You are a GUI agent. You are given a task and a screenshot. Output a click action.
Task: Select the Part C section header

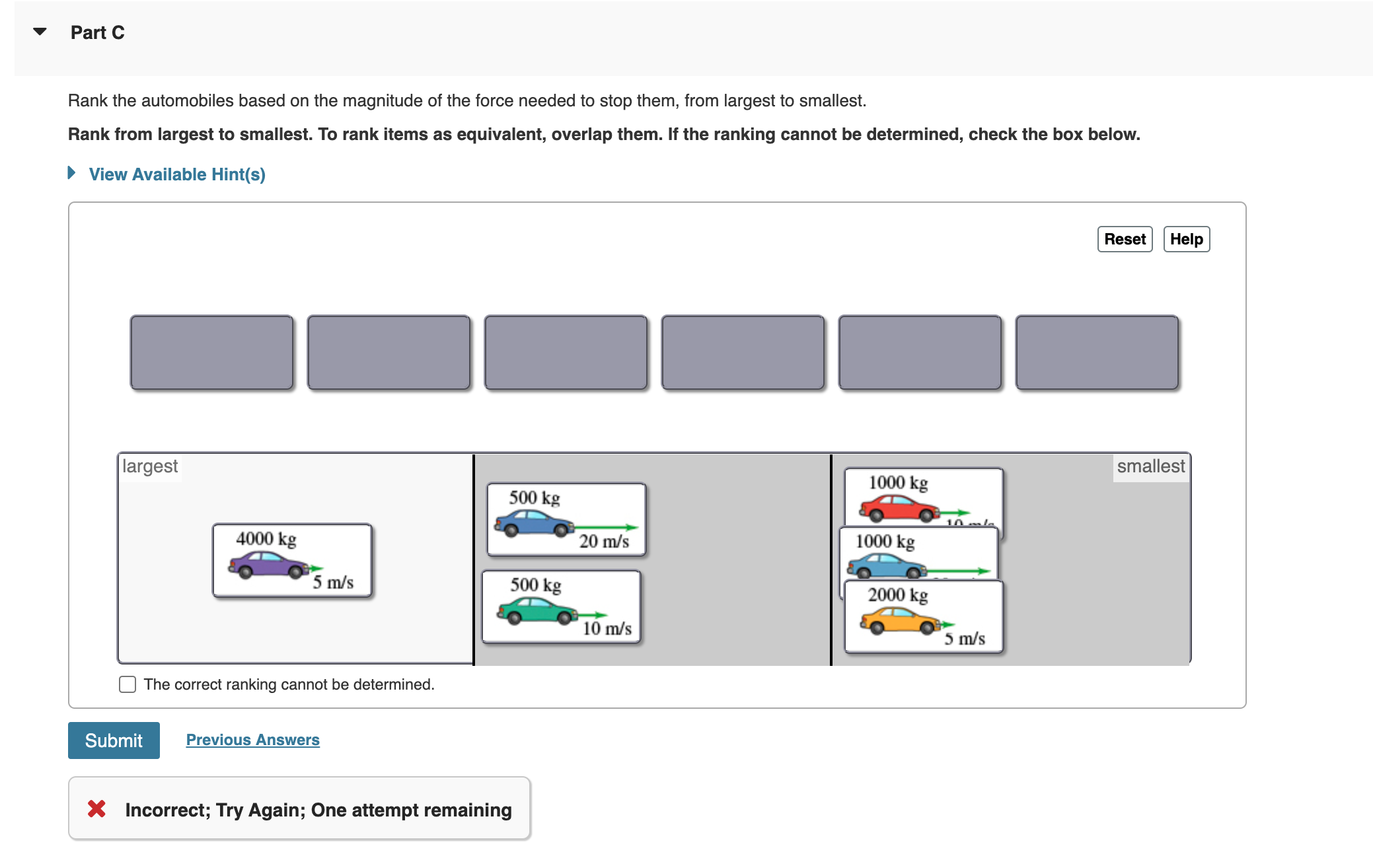tap(97, 32)
